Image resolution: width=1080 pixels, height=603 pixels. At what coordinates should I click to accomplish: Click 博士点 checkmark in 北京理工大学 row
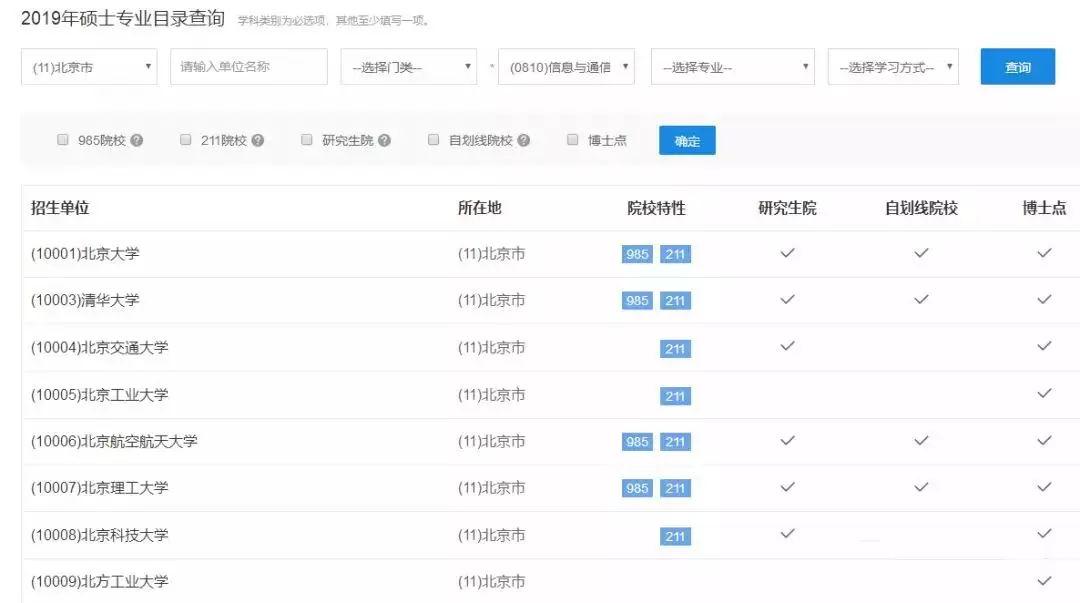tap(1044, 487)
